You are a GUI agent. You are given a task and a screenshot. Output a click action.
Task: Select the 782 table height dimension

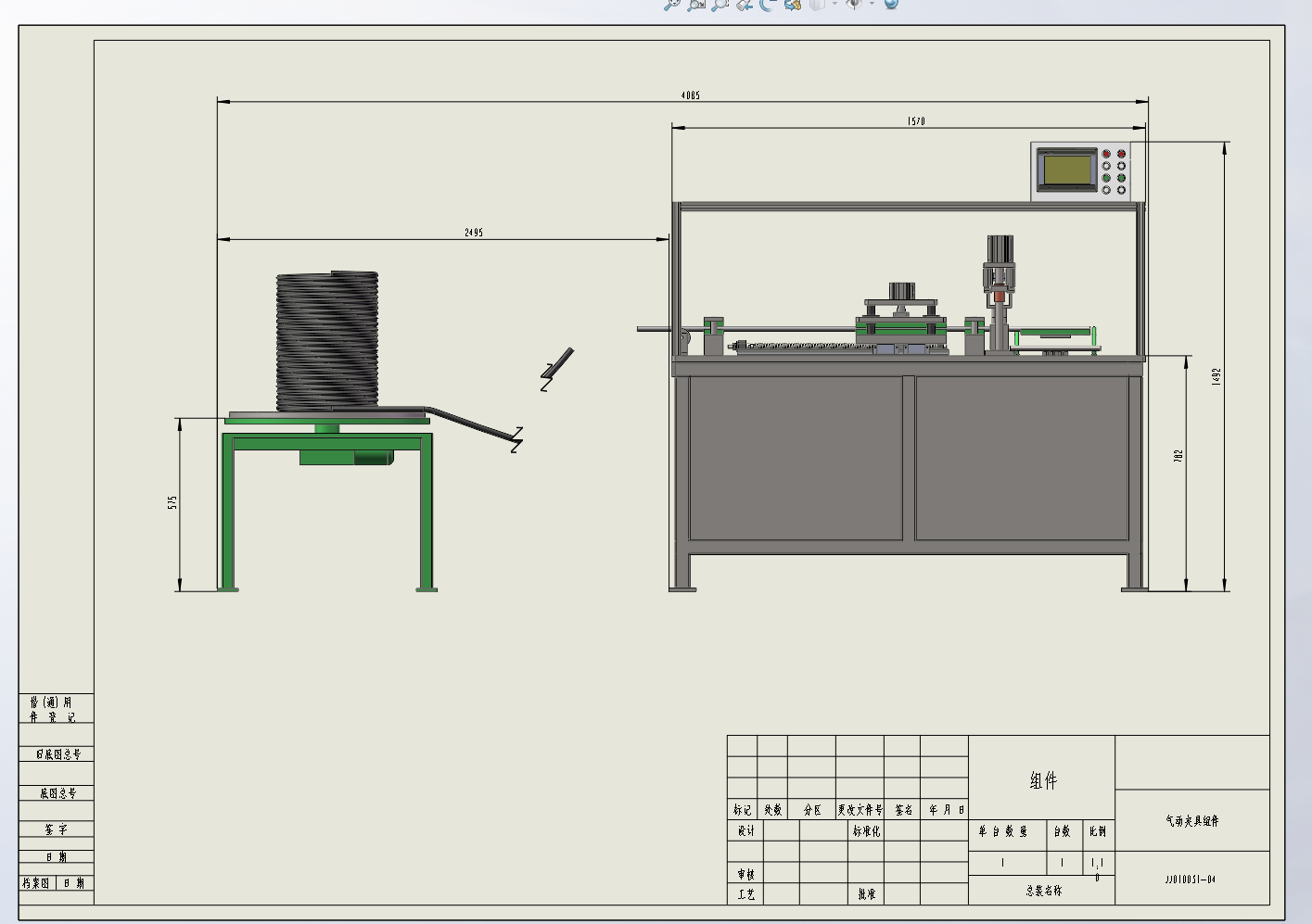pos(1178,456)
